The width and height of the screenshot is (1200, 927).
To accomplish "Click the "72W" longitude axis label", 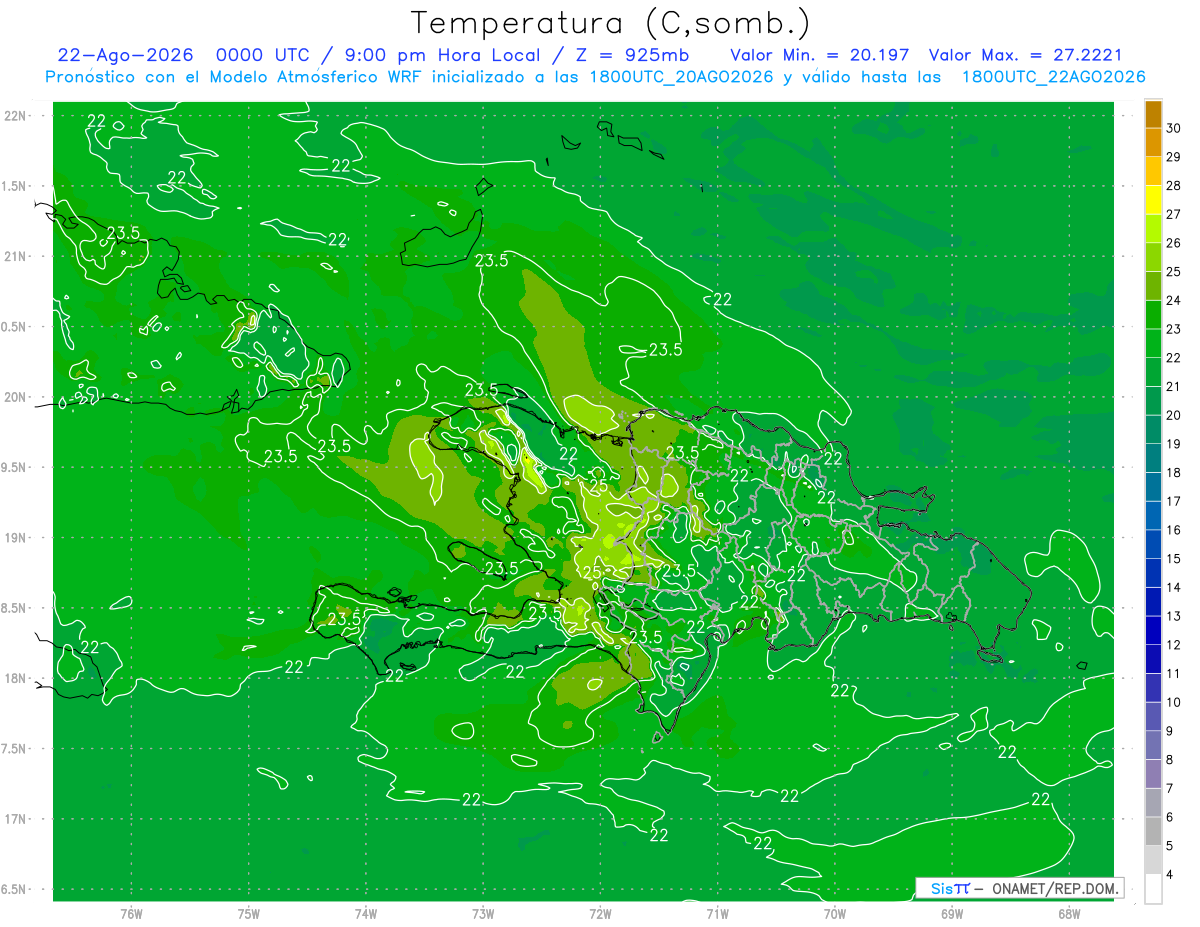I will 600,914.
